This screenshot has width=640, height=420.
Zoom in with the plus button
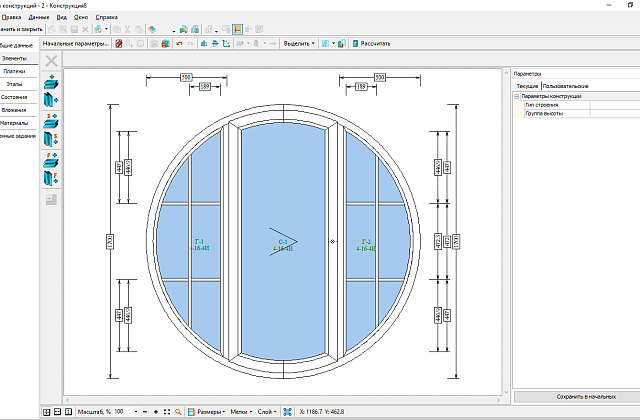(156, 412)
